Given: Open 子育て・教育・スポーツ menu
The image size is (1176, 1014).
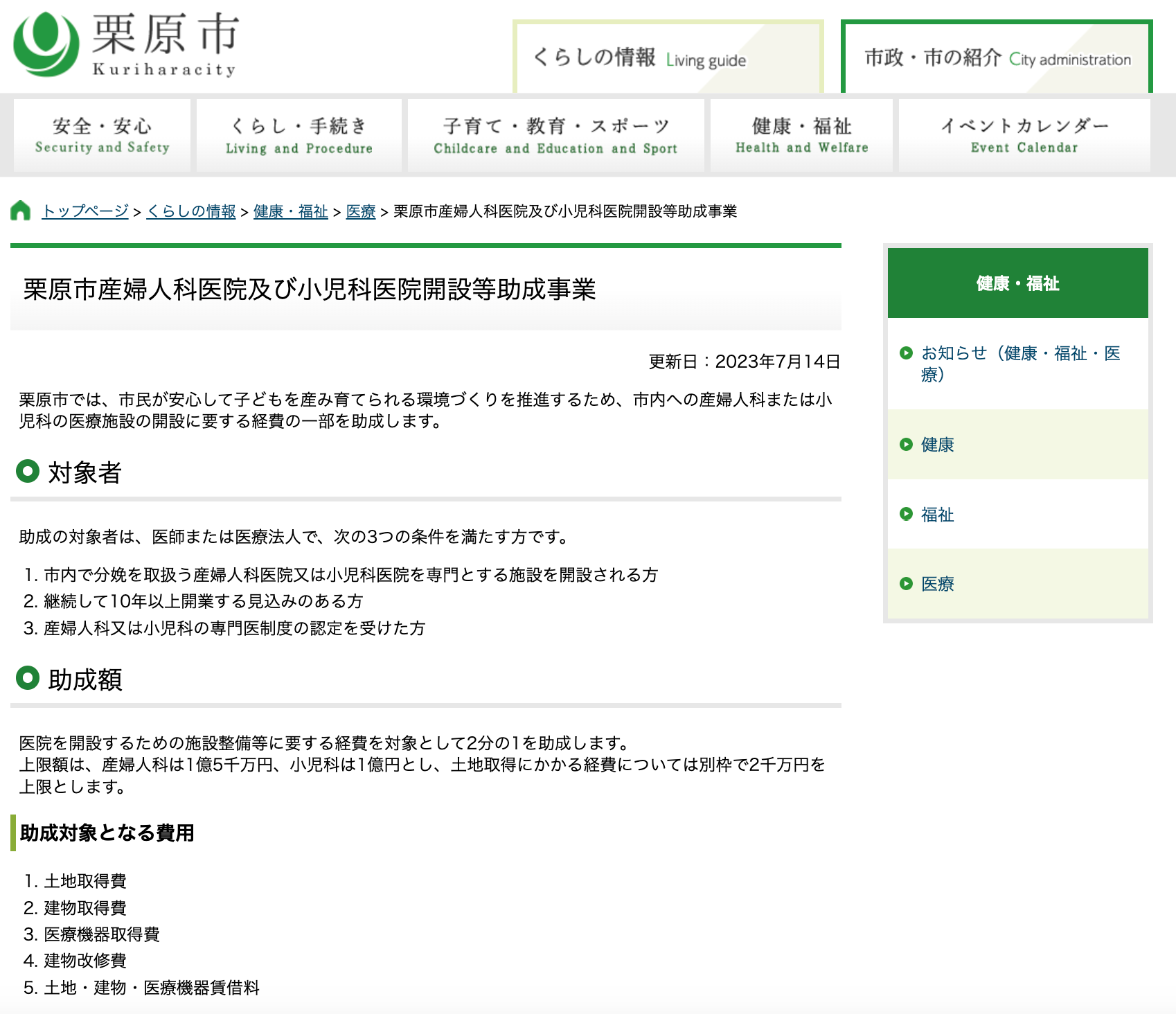Looking at the screenshot, I should tap(556, 135).
